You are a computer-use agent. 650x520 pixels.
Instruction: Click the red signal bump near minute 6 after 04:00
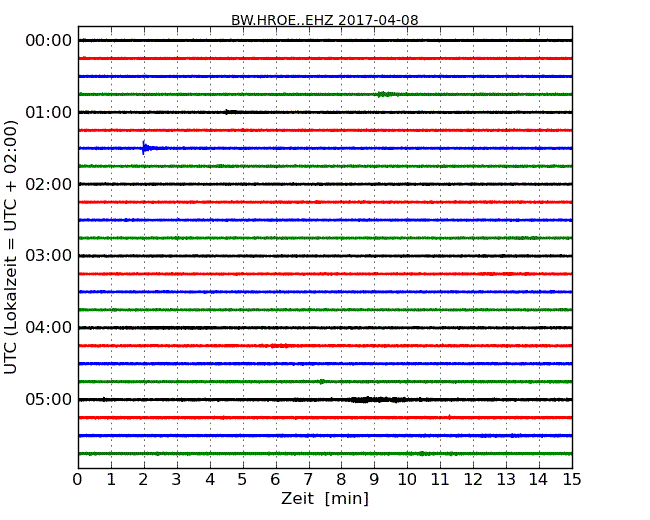[x=281, y=345]
